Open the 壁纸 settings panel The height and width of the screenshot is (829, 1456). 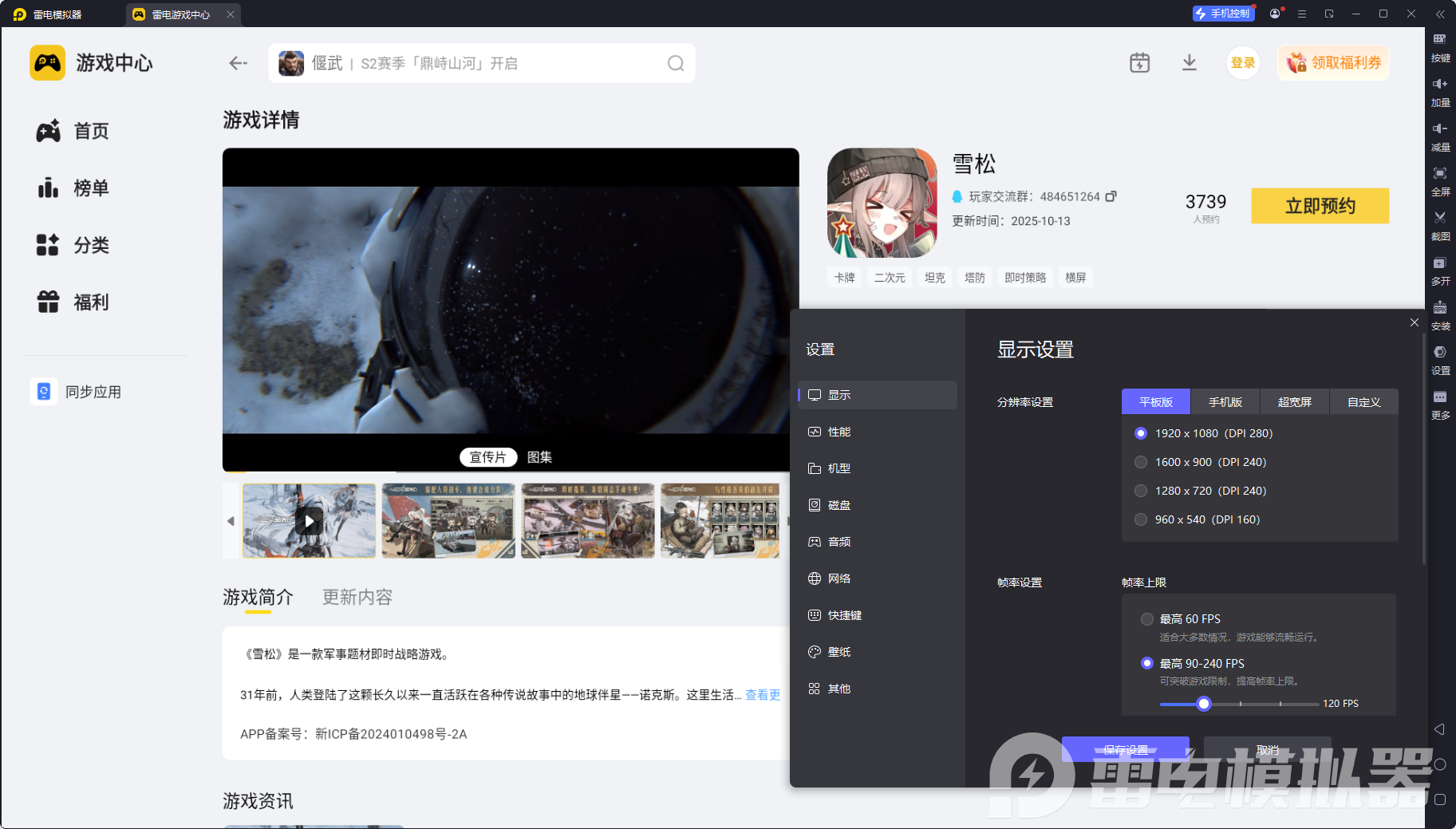click(838, 652)
